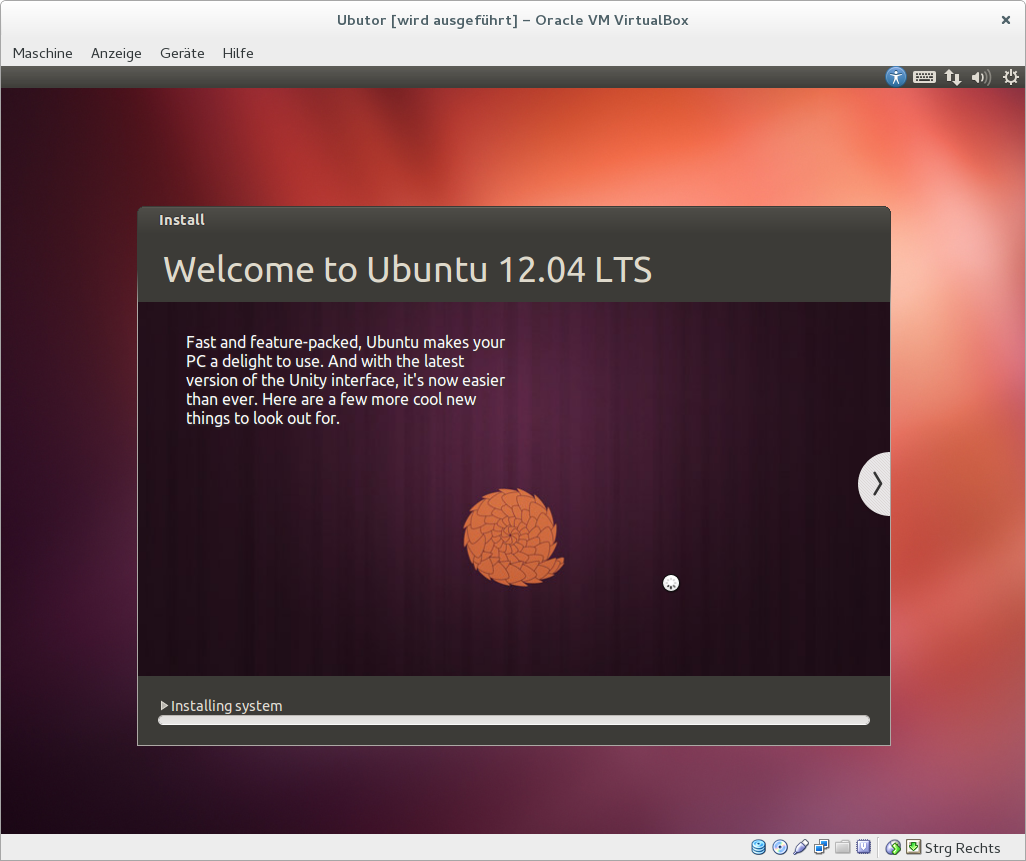Click the orange pangolin image
The height and width of the screenshot is (861, 1026).
tap(513, 537)
